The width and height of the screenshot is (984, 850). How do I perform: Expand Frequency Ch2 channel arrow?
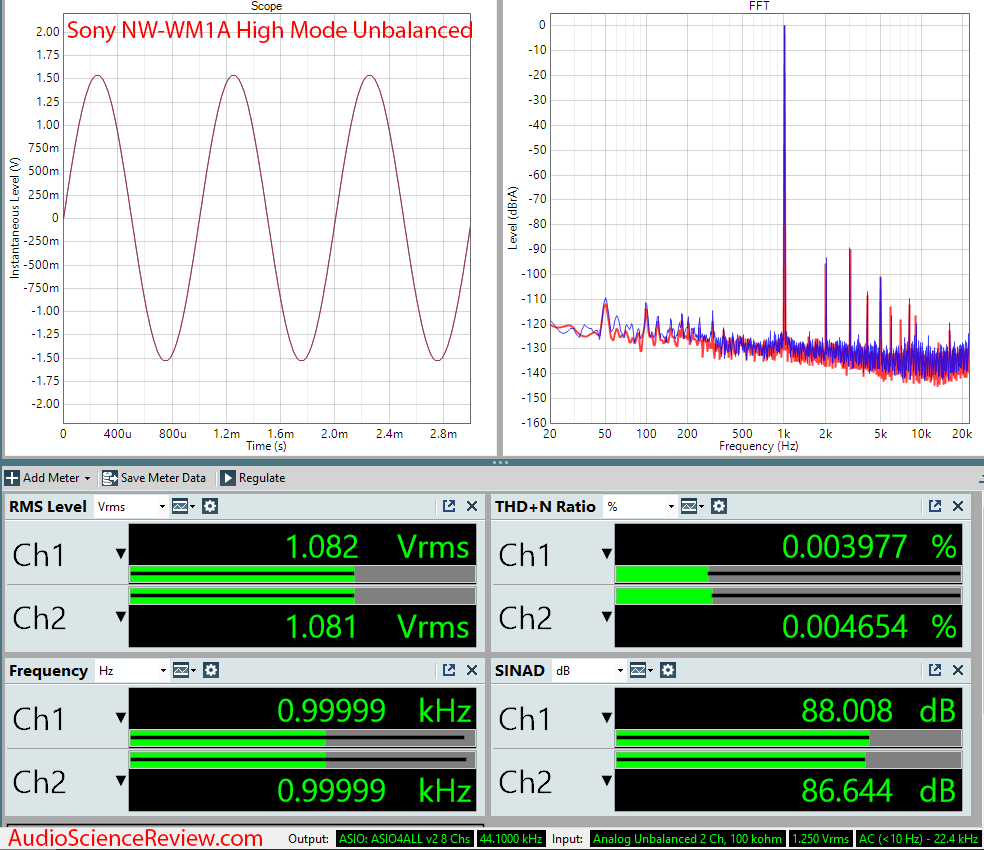(120, 780)
